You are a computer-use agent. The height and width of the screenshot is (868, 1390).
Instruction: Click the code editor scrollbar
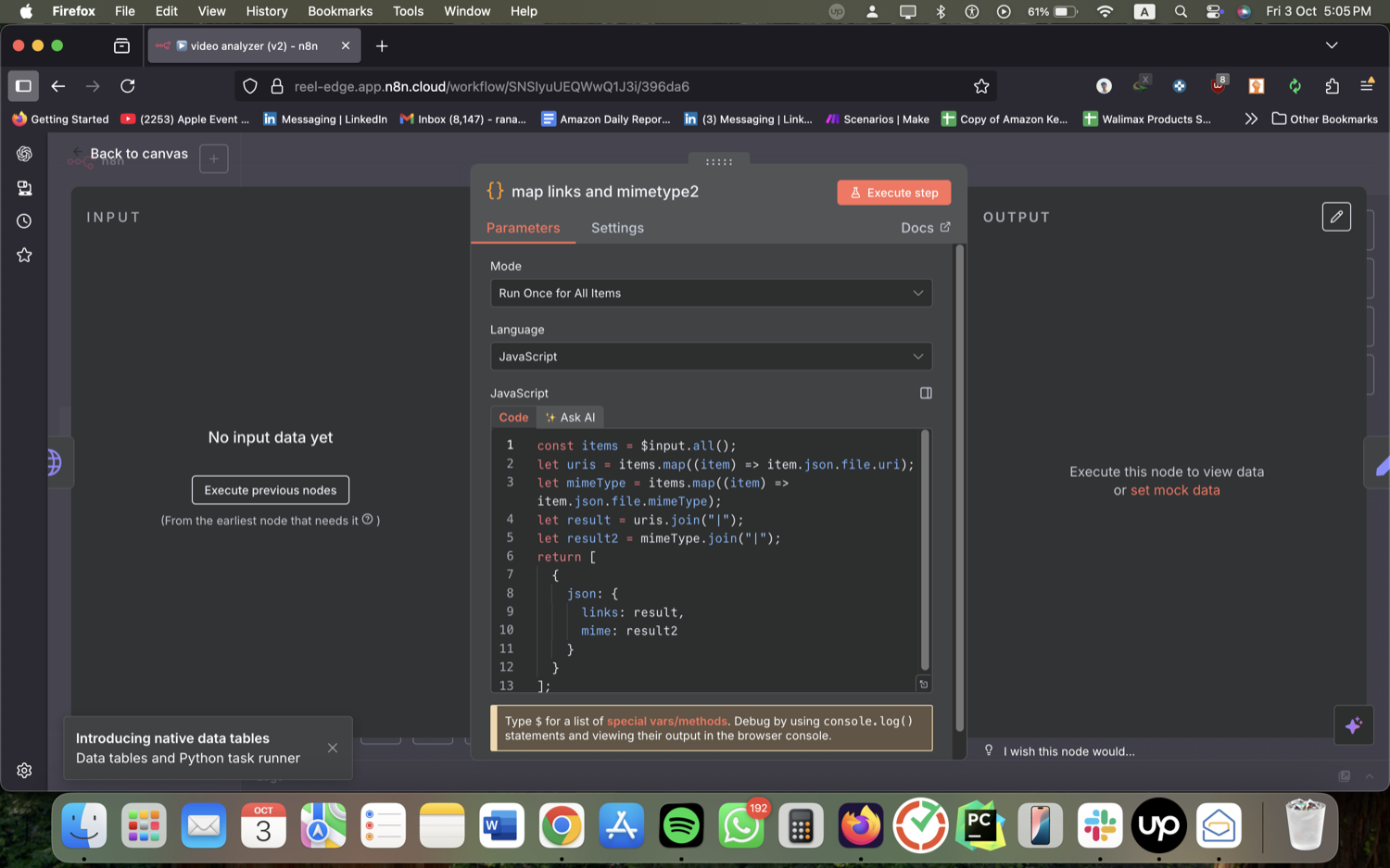tap(925, 548)
